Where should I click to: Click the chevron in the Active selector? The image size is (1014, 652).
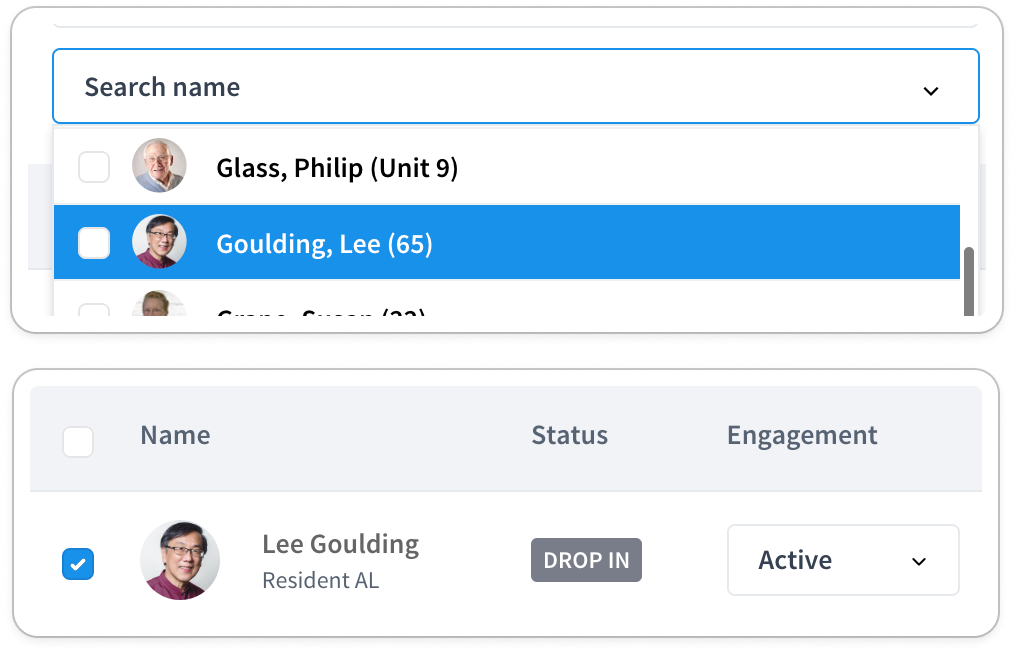[x=919, y=561]
